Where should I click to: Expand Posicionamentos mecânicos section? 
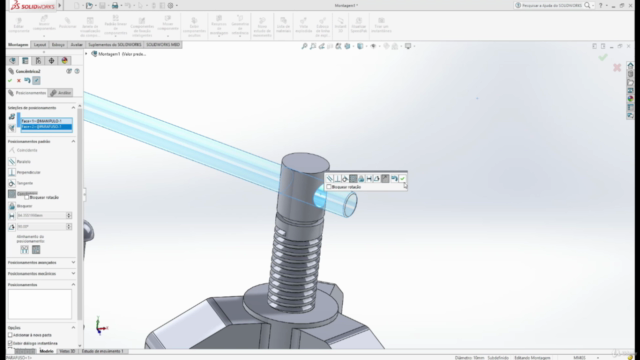pos(73,273)
